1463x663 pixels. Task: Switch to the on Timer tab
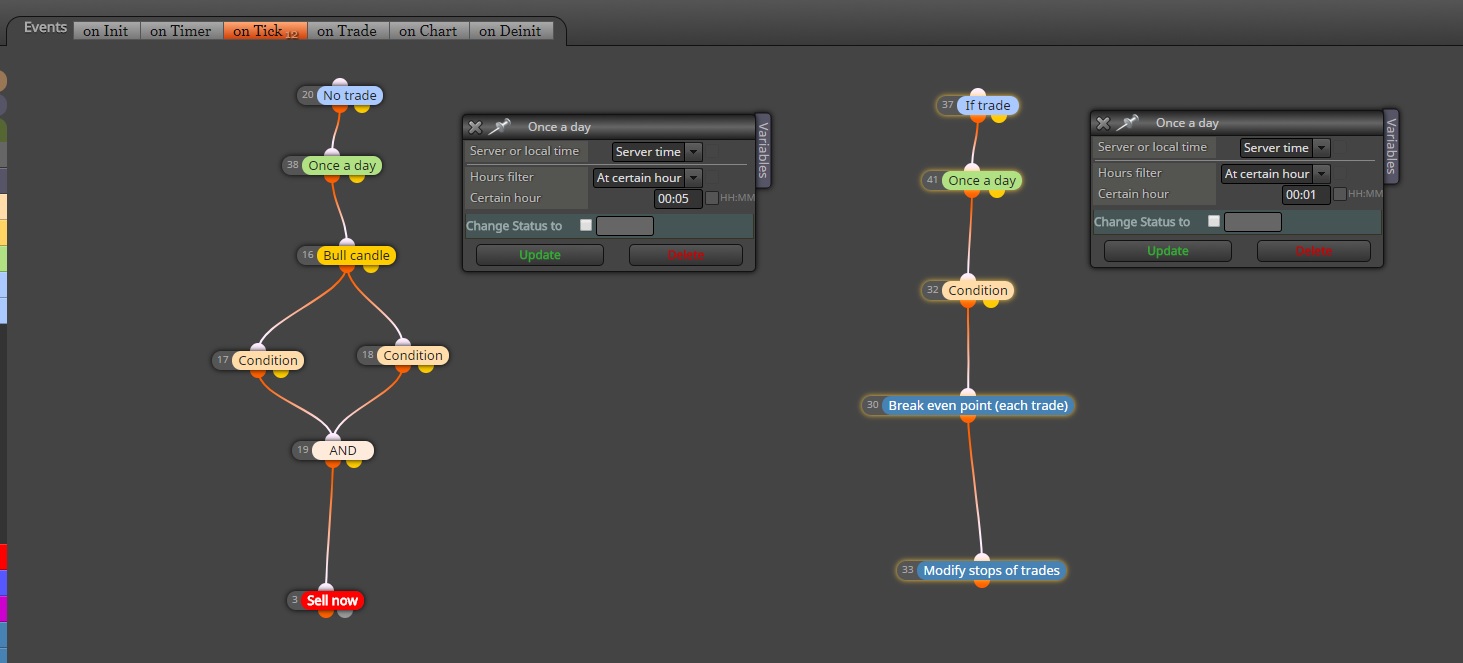180,31
